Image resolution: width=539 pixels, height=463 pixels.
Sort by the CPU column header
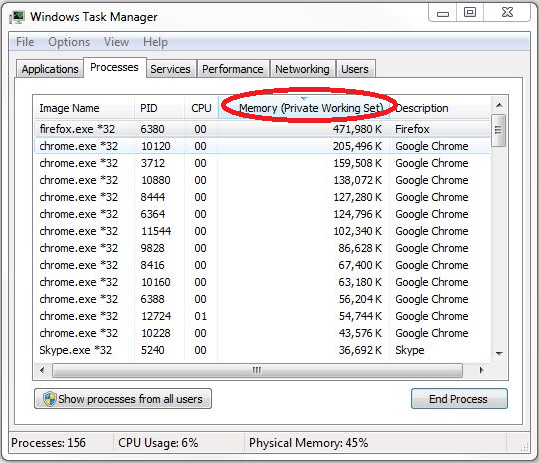click(201, 108)
